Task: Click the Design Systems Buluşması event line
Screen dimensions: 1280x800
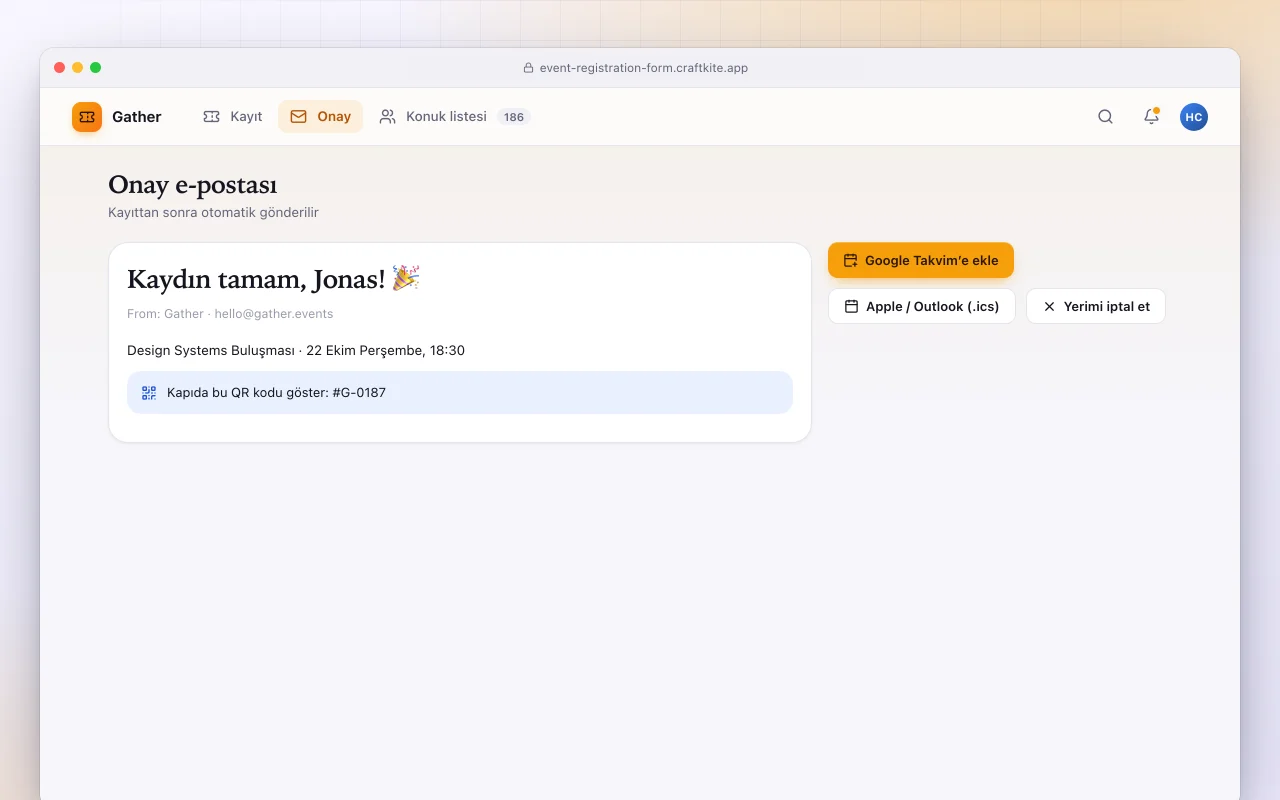Action: pos(296,351)
